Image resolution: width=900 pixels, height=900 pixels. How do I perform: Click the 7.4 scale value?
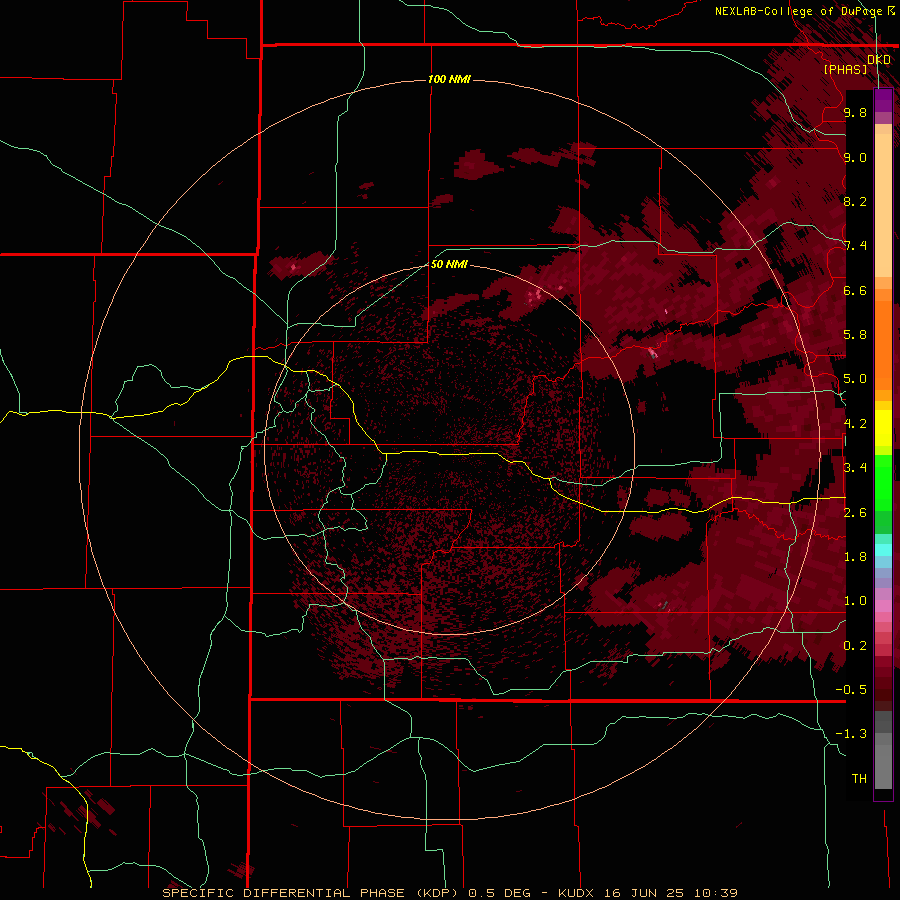point(855,246)
